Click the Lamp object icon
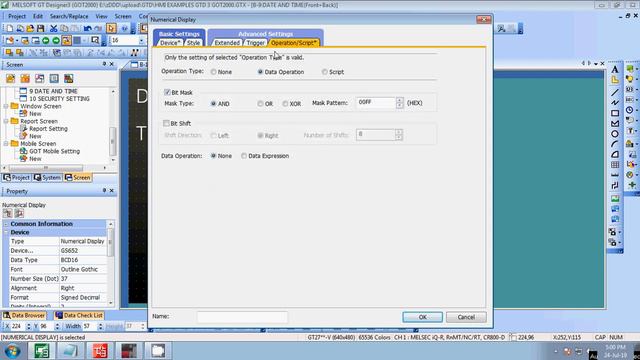 (630, 79)
